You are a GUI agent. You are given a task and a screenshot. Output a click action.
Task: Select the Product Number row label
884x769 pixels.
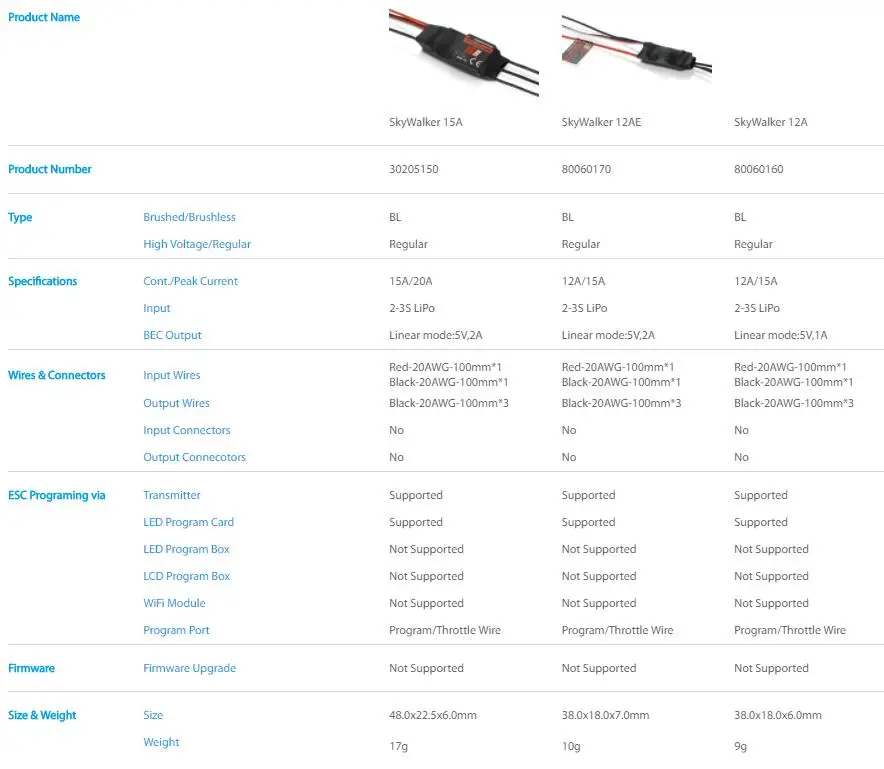coord(50,169)
